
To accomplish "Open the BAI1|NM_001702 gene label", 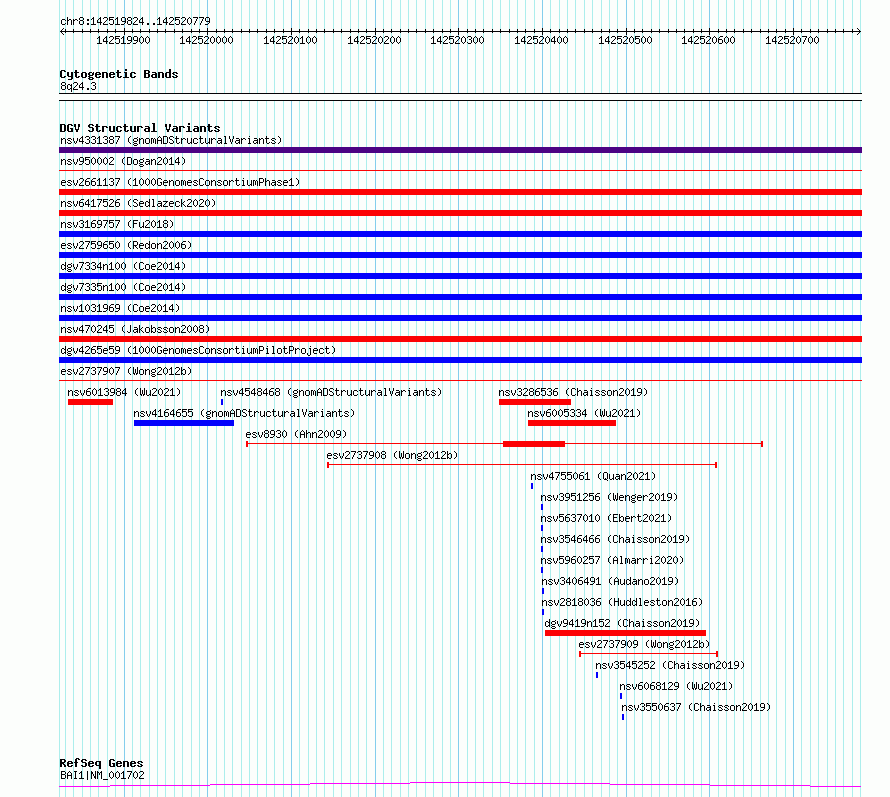I will pos(102,775).
